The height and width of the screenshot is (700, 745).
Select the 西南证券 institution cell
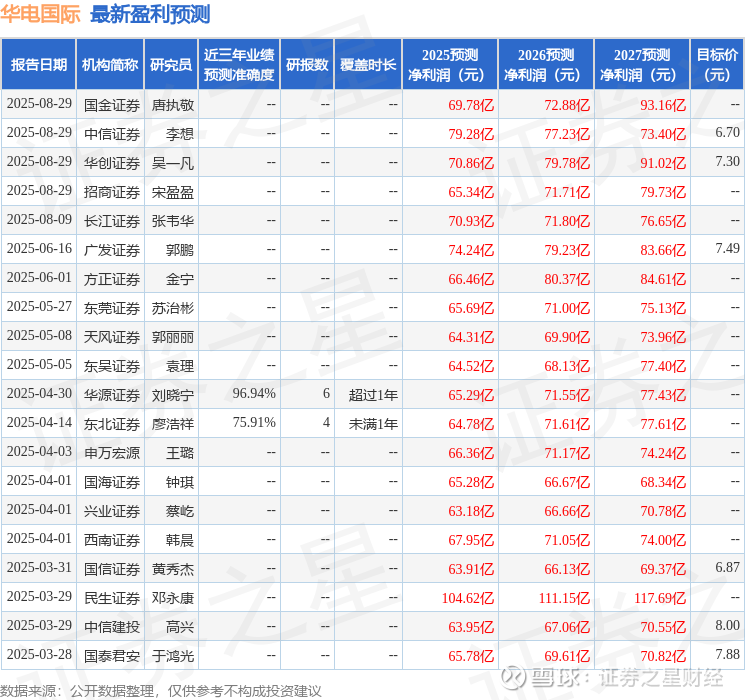(112, 540)
